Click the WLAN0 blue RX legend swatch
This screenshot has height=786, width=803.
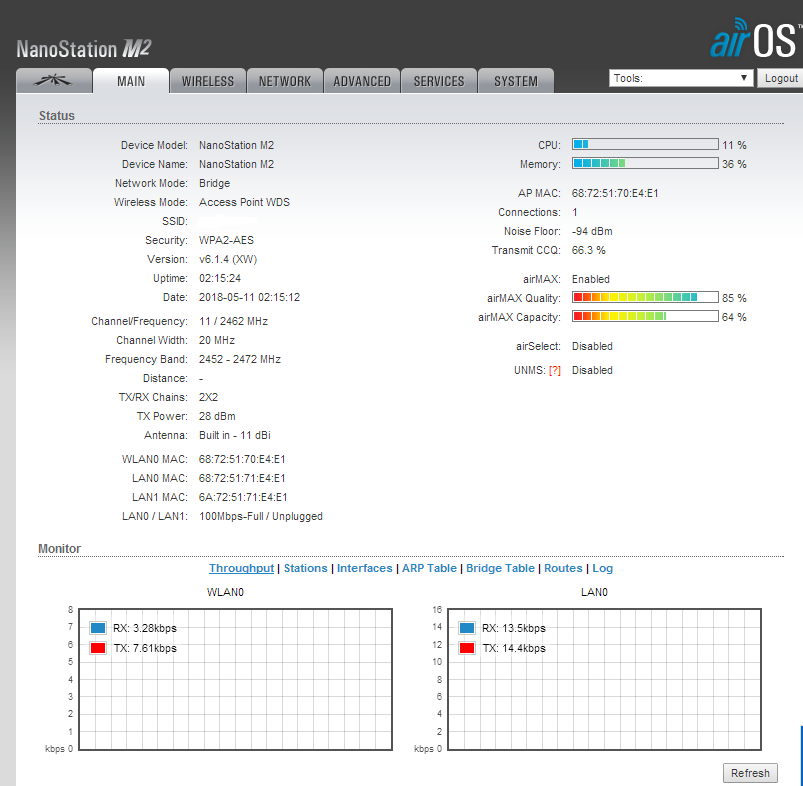pos(98,628)
